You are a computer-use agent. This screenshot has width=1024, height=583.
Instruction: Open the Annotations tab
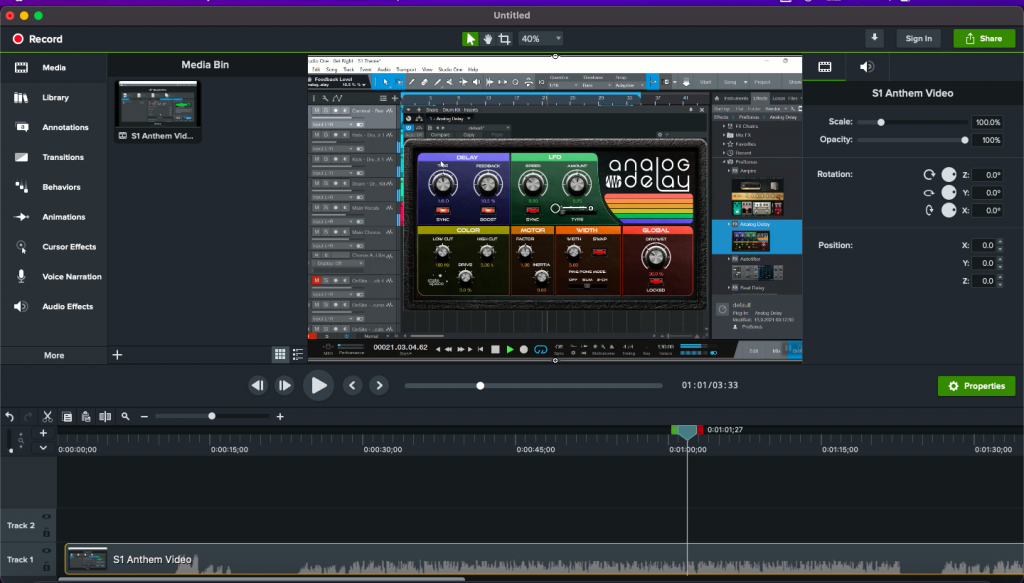click(x=54, y=127)
